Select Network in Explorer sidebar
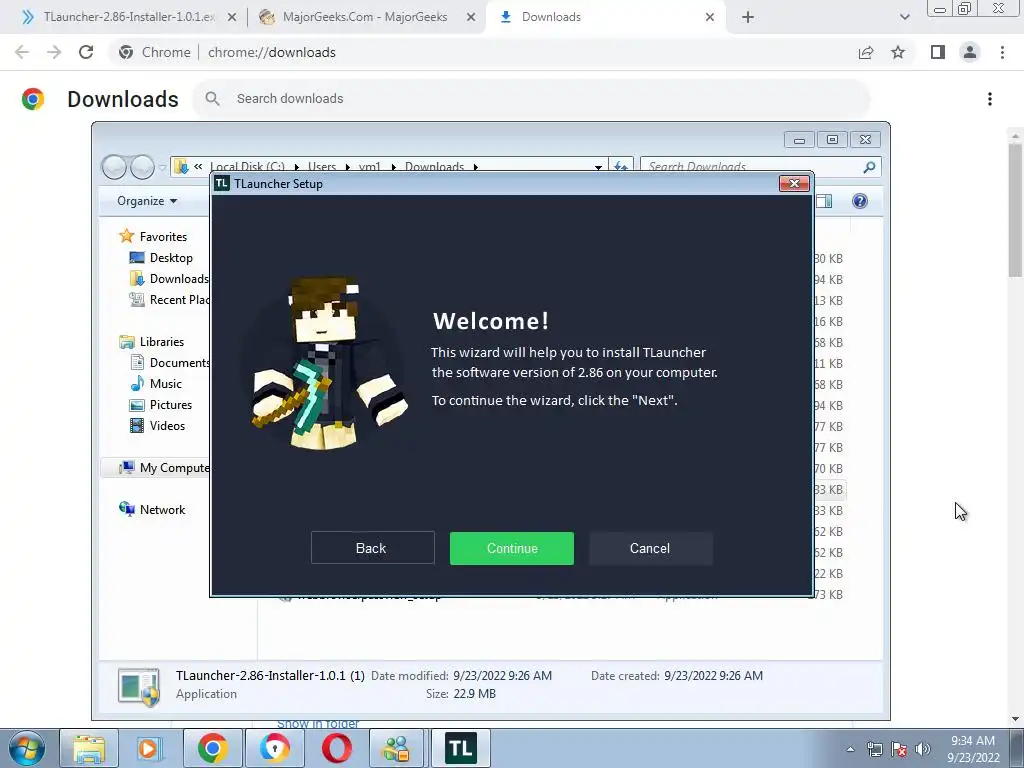The height and width of the screenshot is (768, 1024). point(162,509)
